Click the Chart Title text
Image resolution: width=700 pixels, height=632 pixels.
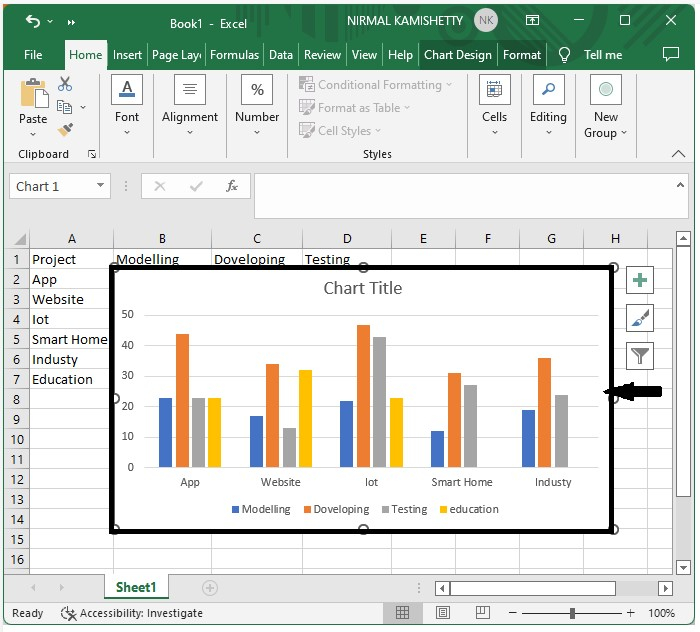[x=362, y=288]
